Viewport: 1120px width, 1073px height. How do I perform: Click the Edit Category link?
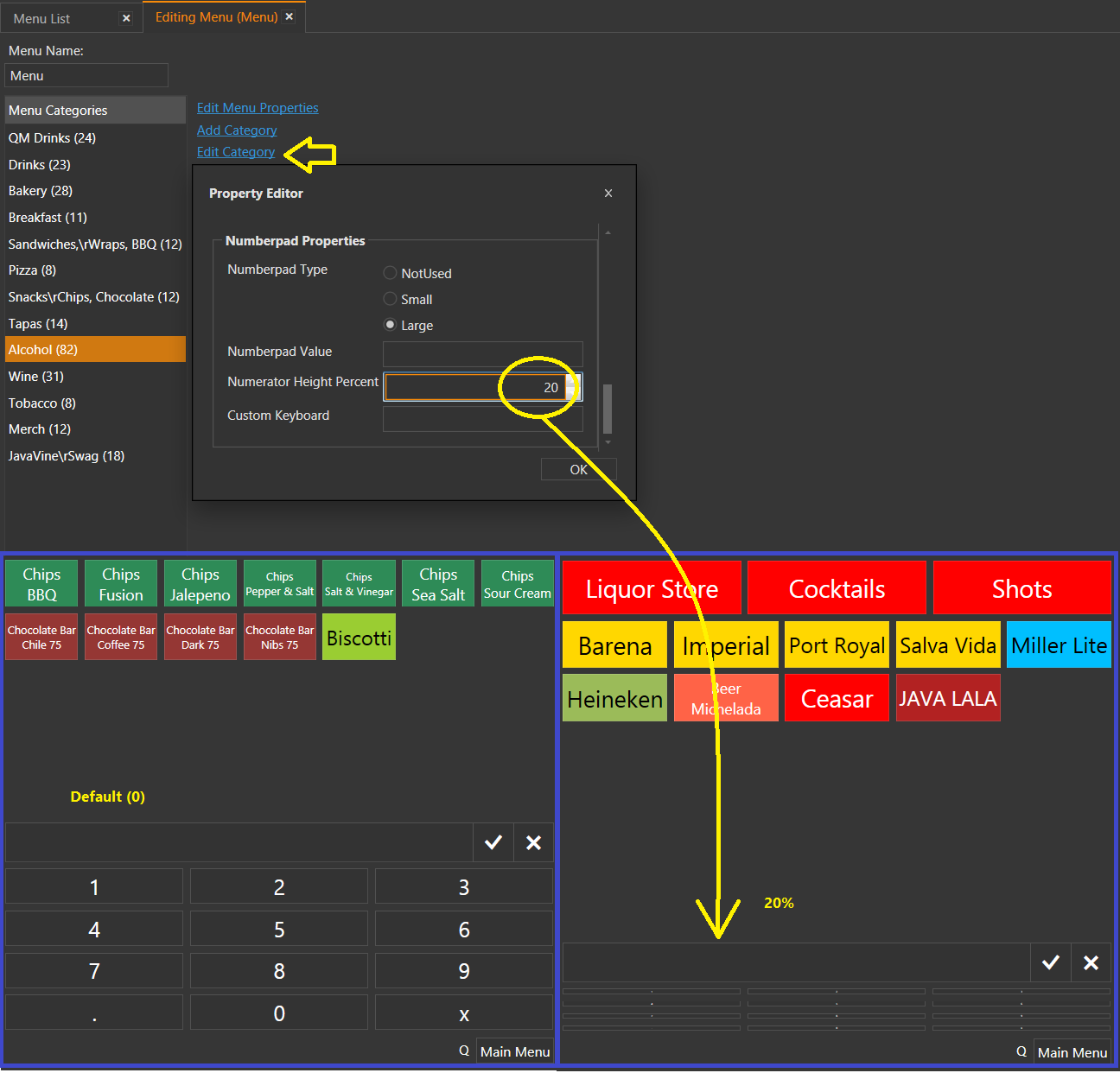tap(236, 152)
